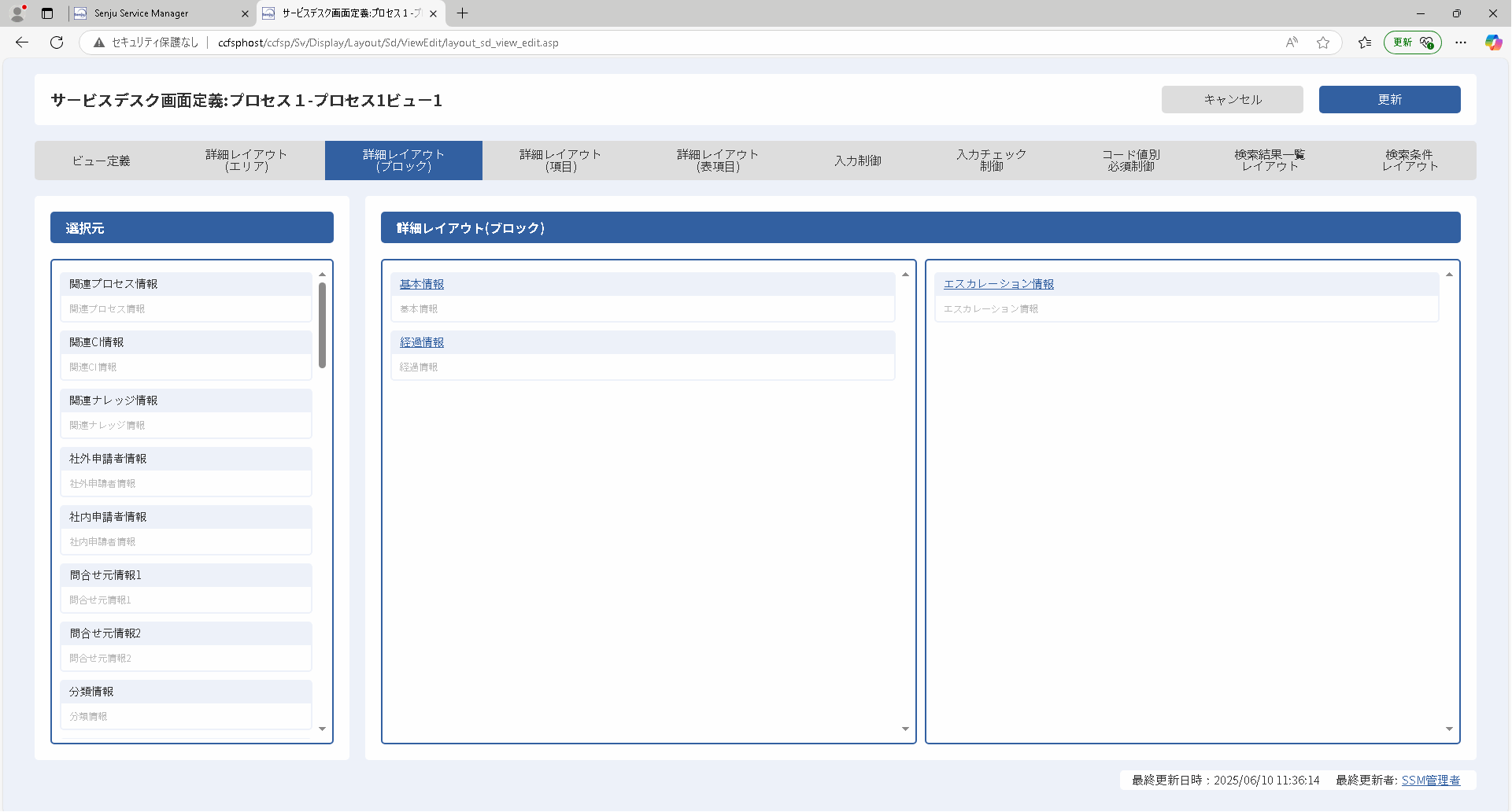Switch to Senju Service Manager browser tab
1512x812 pixels.
[x=161, y=13]
